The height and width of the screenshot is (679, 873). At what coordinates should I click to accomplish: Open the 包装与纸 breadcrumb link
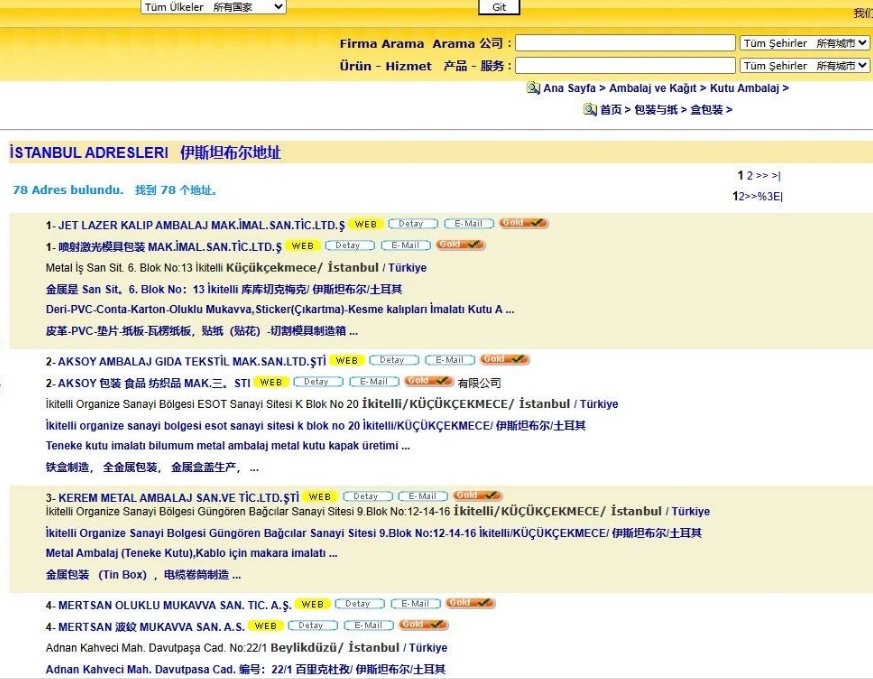coord(656,110)
